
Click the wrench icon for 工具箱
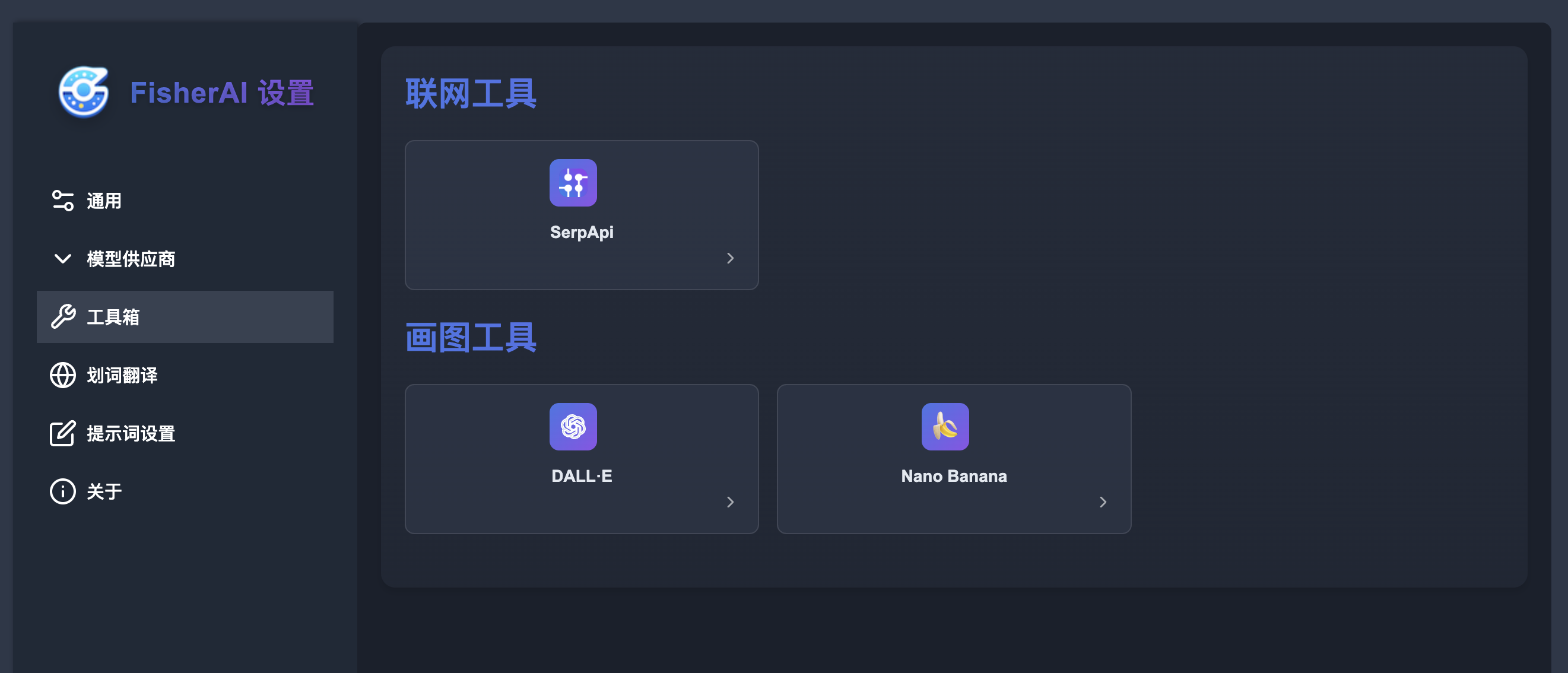[63, 317]
